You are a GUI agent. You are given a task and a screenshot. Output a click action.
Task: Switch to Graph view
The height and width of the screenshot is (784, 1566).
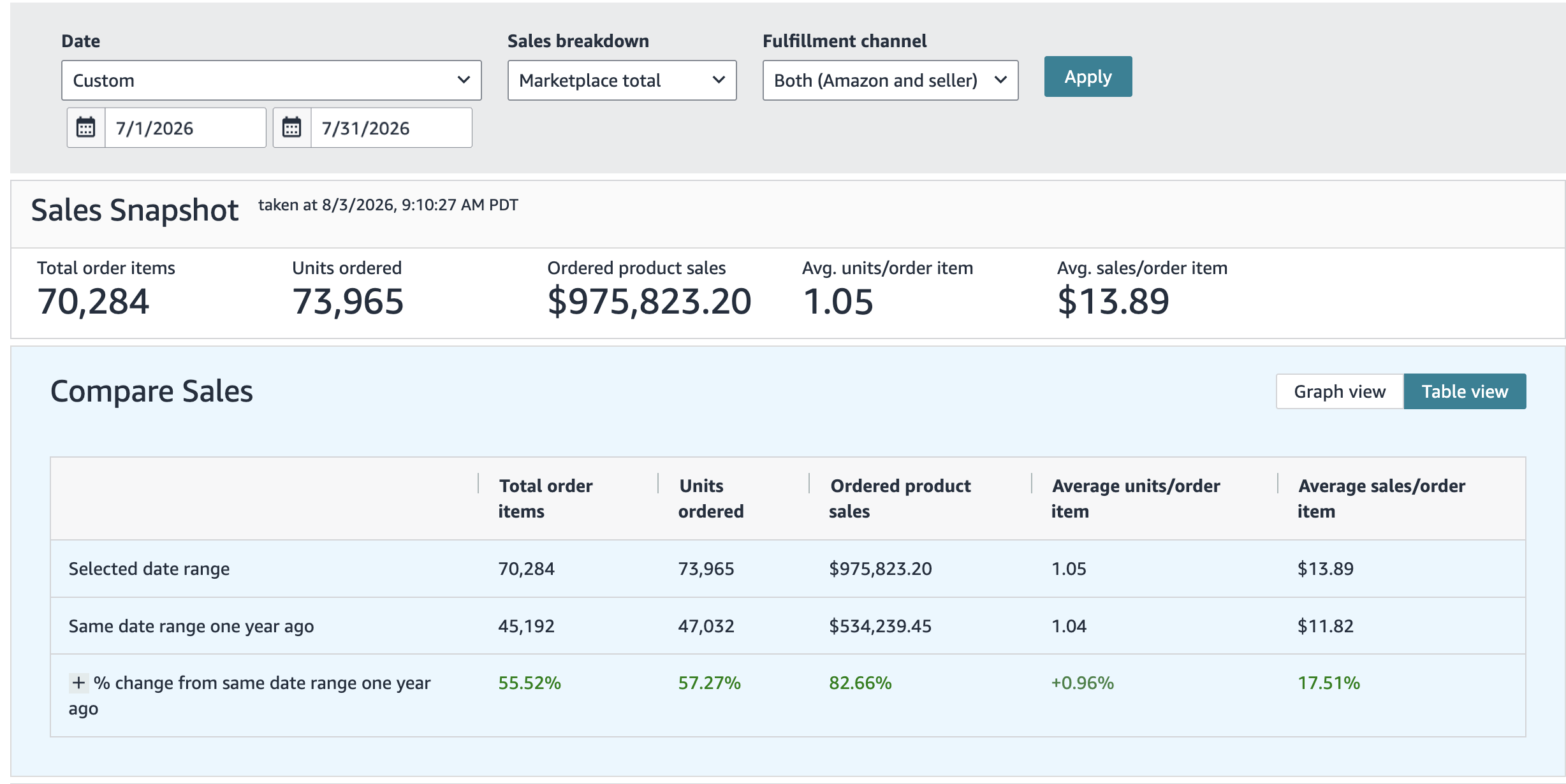click(x=1340, y=391)
